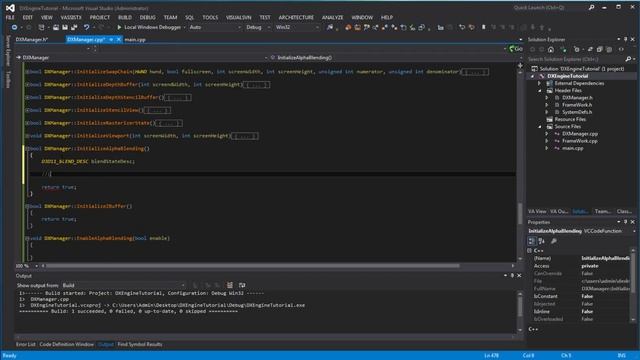Start the Local Windows Debugger play icon
Image resolution: width=640 pixels, height=360 pixels.
coord(119,27)
